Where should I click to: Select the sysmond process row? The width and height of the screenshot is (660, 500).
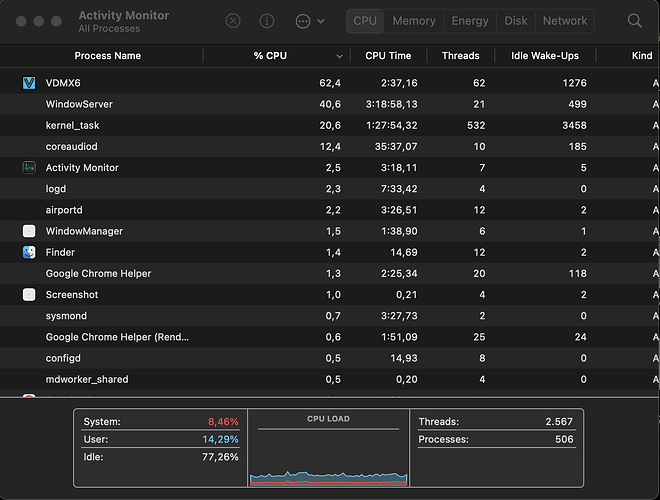coord(329,316)
